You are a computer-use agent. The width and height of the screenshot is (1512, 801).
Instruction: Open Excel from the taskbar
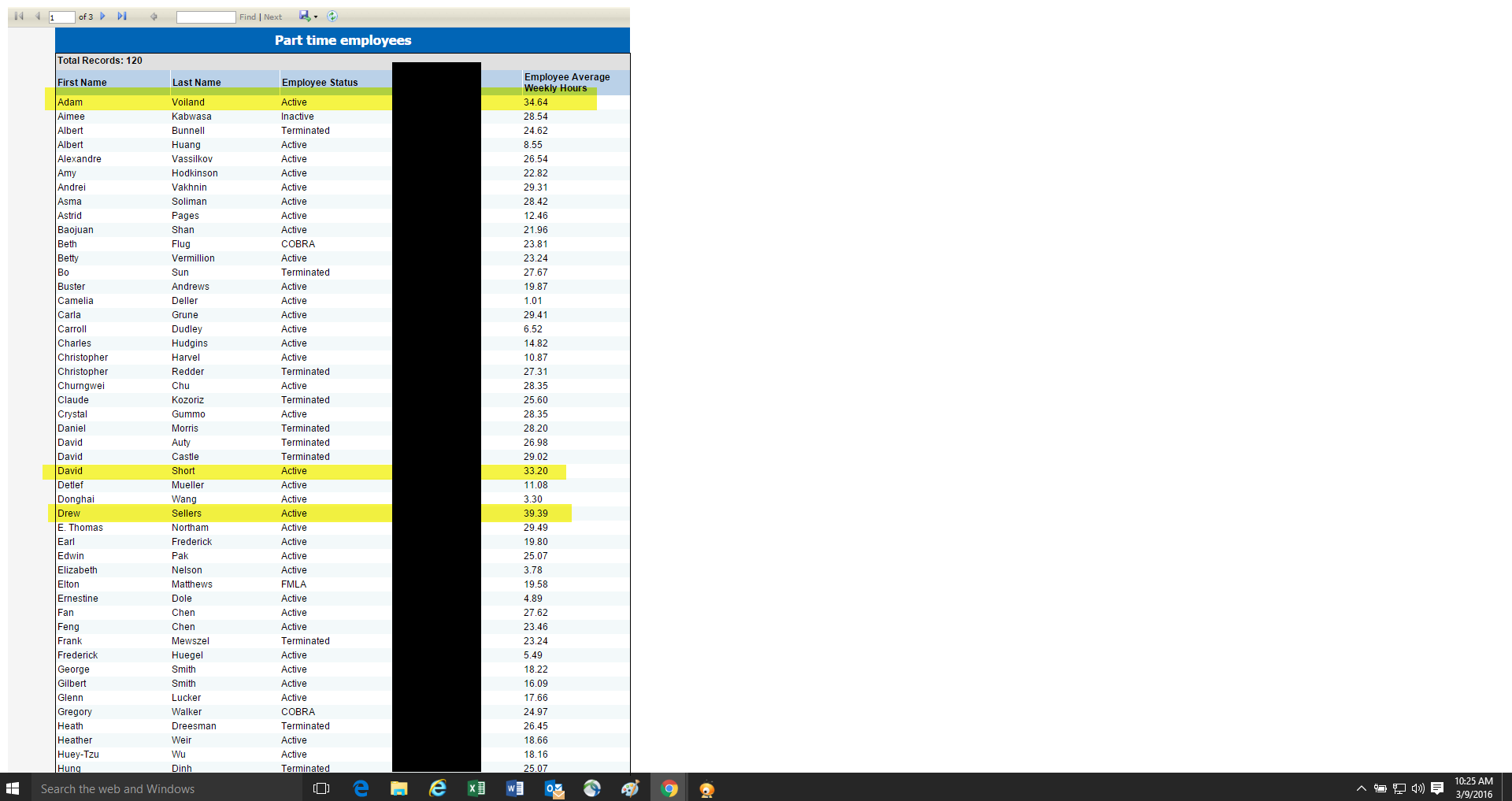point(476,788)
